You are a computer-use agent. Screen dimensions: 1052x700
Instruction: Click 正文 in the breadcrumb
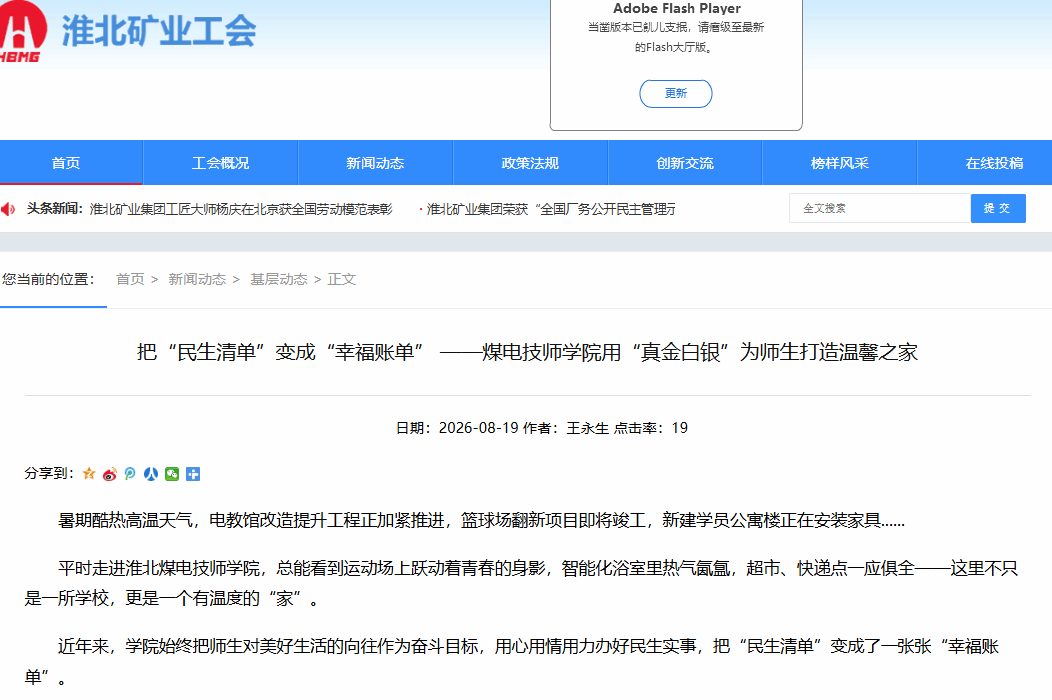341,279
